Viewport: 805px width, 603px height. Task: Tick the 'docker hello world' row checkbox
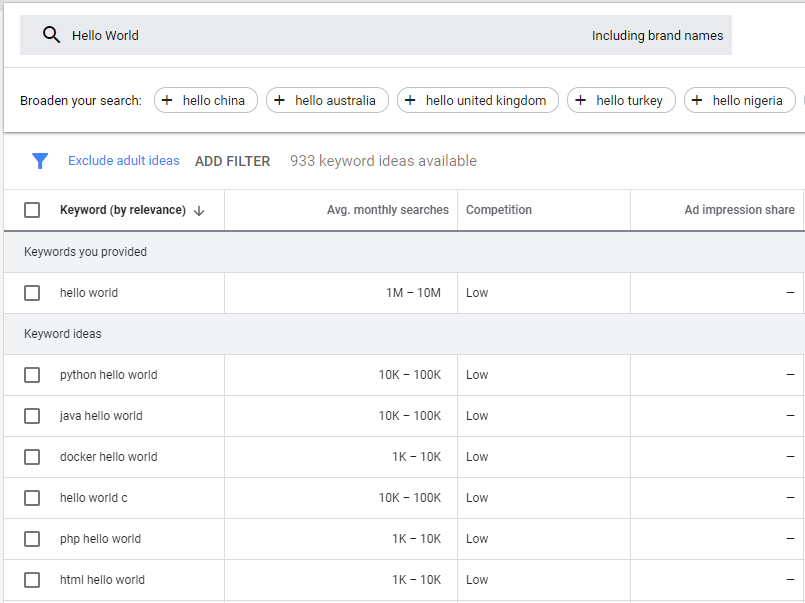point(32,457)
